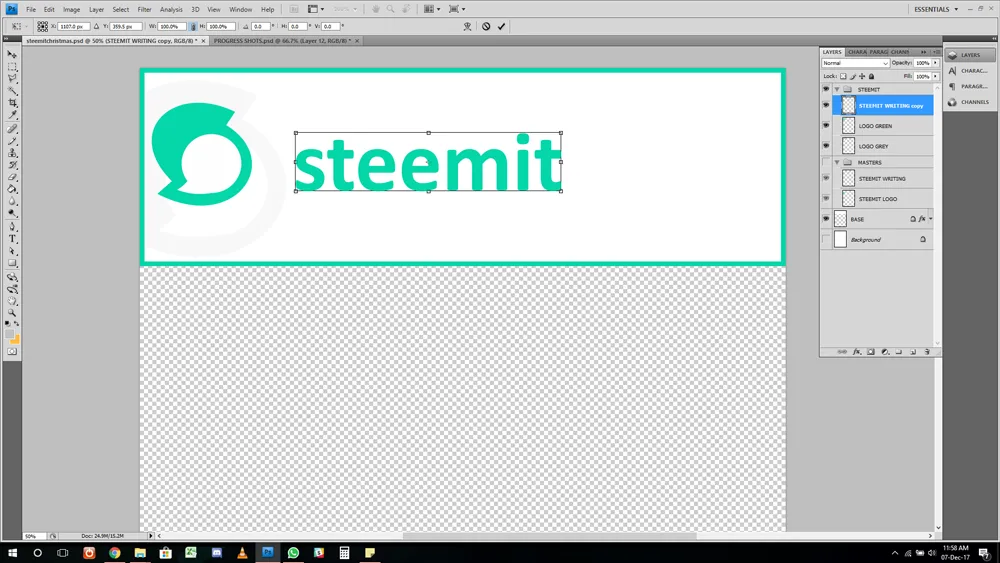This screenshot has height=563, width=1000.
Task: Select the Brush tool
Action: pyautogui.click(x=12, y=141)
